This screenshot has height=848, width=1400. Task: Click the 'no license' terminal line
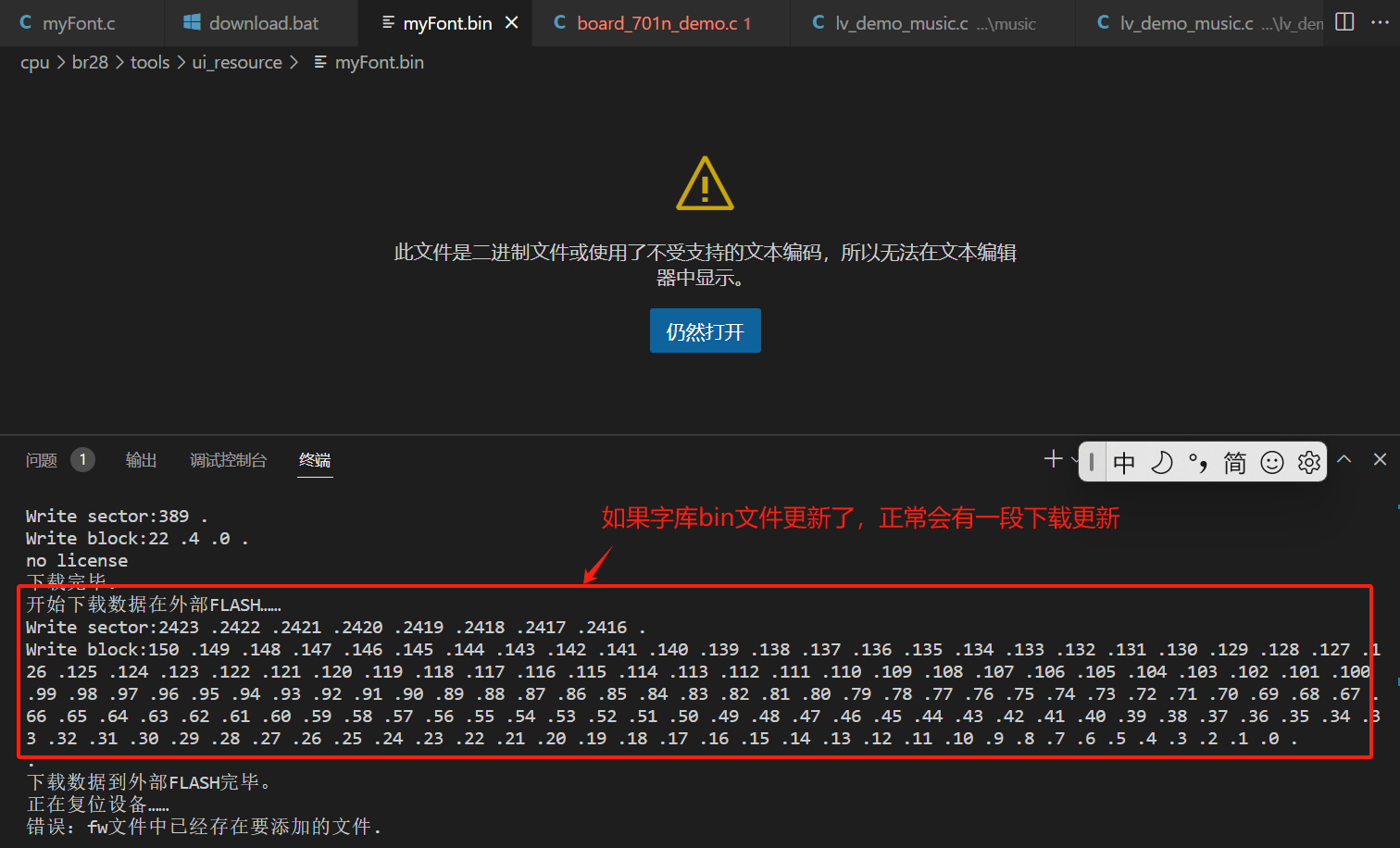(77, 560)
